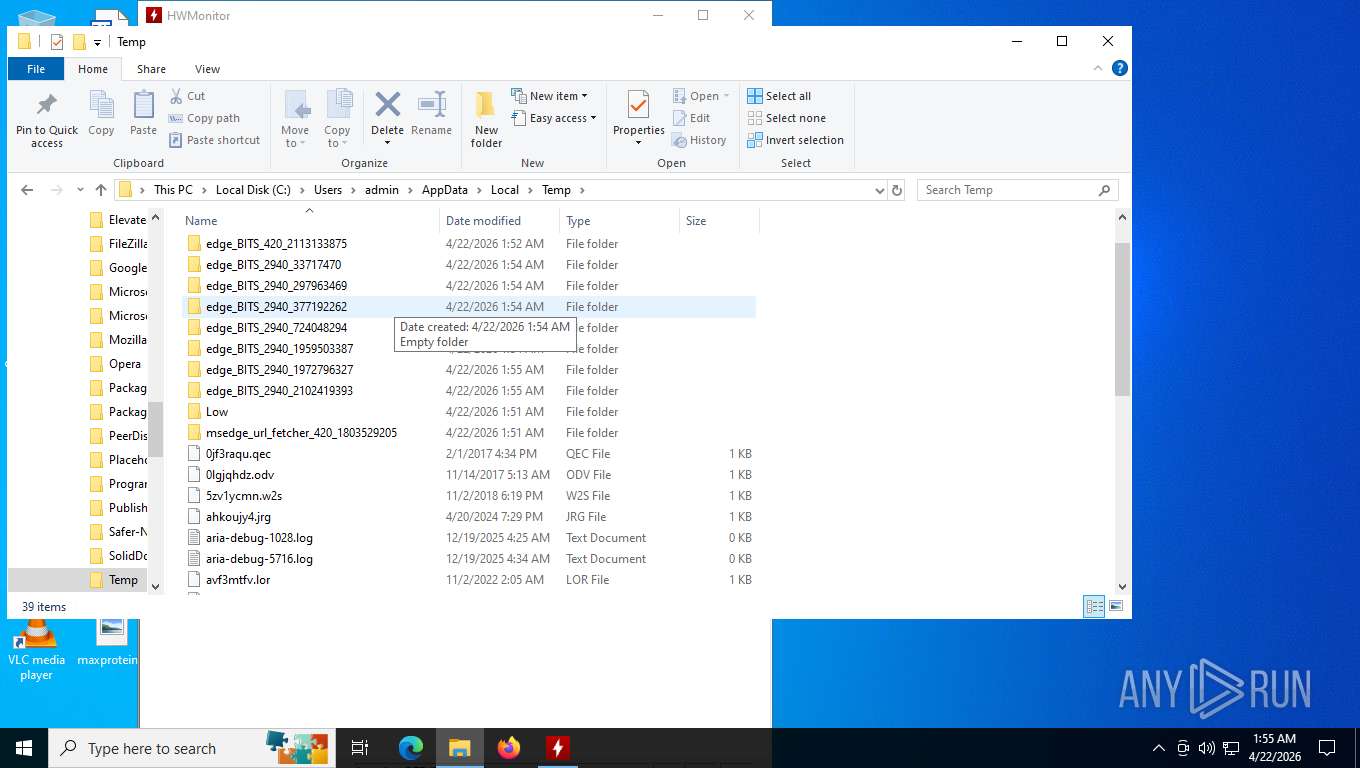Click Invert selection
The height and width of the screenshot is (768, 1360).
click(x=795, y=140)
